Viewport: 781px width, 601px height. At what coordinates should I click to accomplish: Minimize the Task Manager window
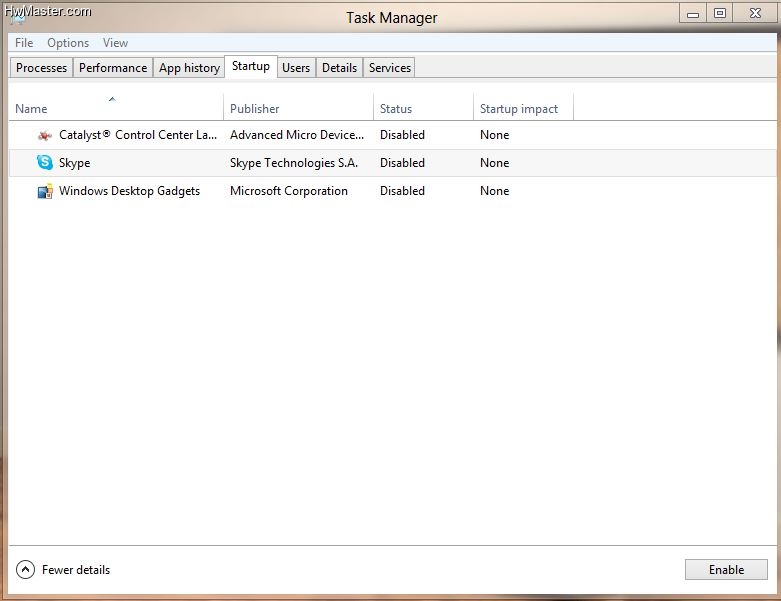693,13
